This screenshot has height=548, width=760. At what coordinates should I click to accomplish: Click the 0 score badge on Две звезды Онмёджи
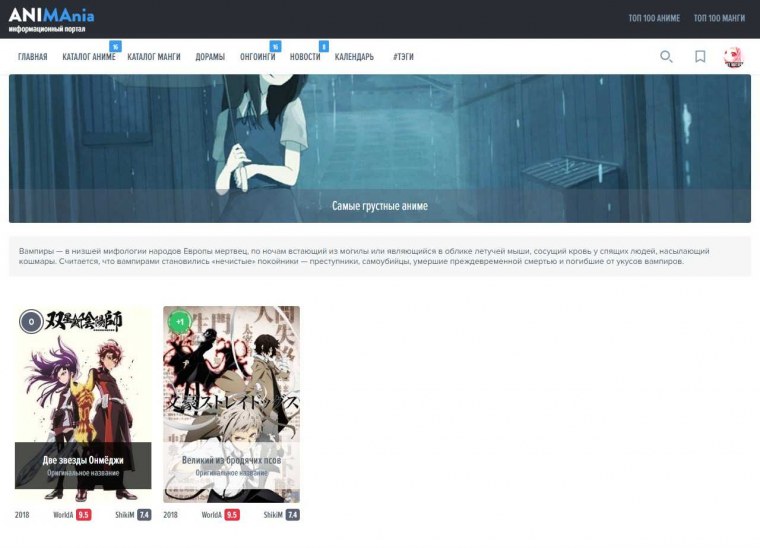click(31, 322)
